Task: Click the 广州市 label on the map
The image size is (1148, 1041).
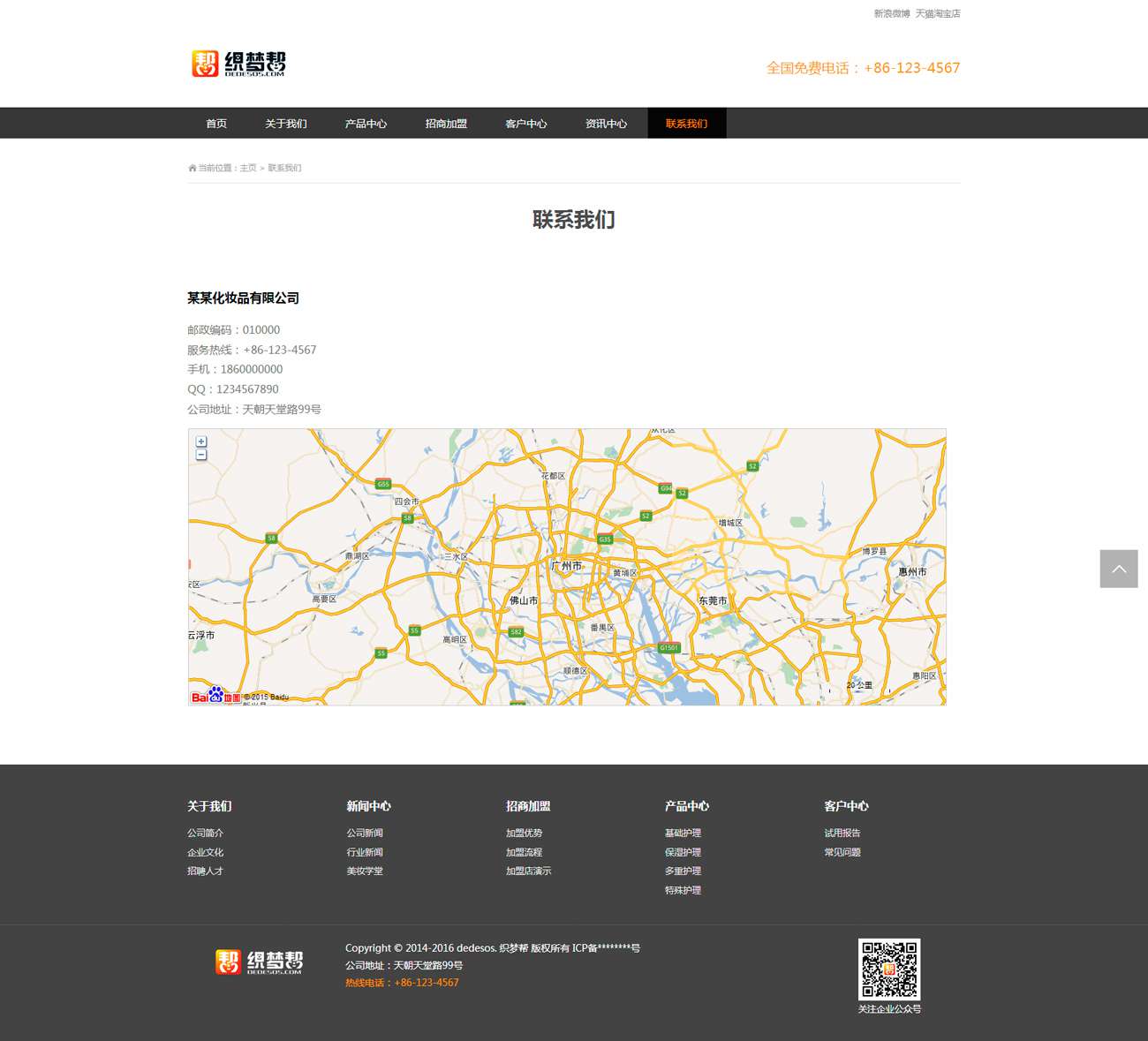Action: (567, 566)
